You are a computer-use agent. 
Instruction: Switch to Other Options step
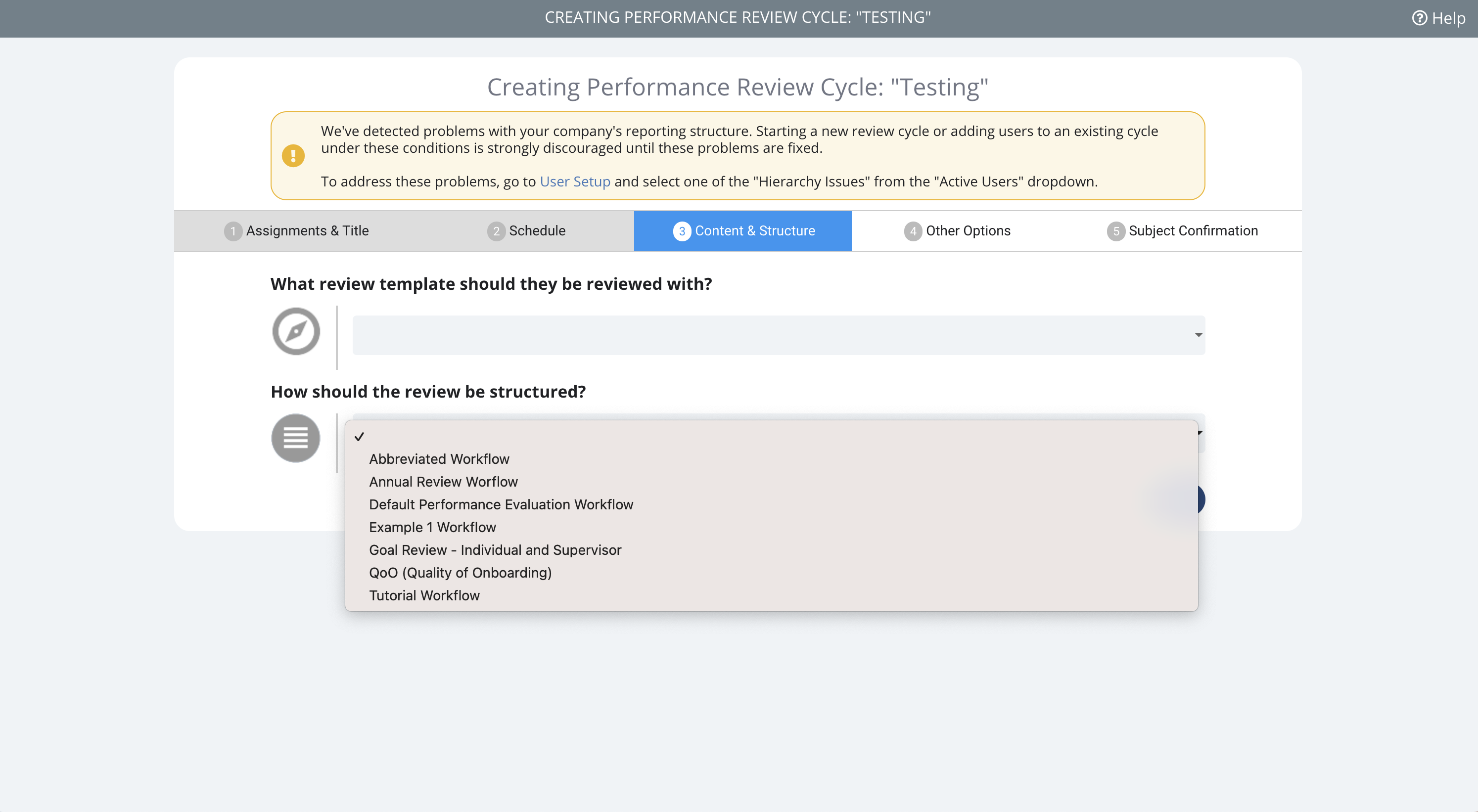(957, 230)
